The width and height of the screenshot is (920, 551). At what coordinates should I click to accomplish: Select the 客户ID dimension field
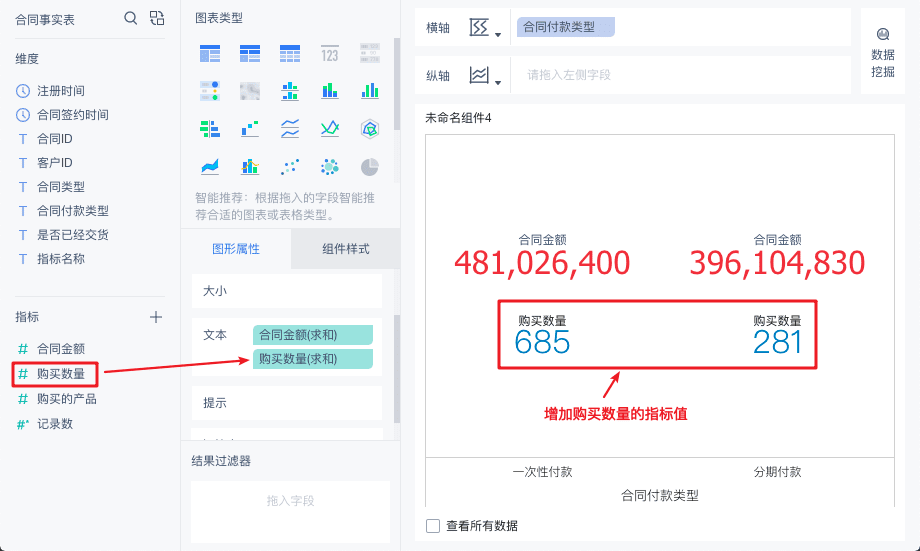55,163
